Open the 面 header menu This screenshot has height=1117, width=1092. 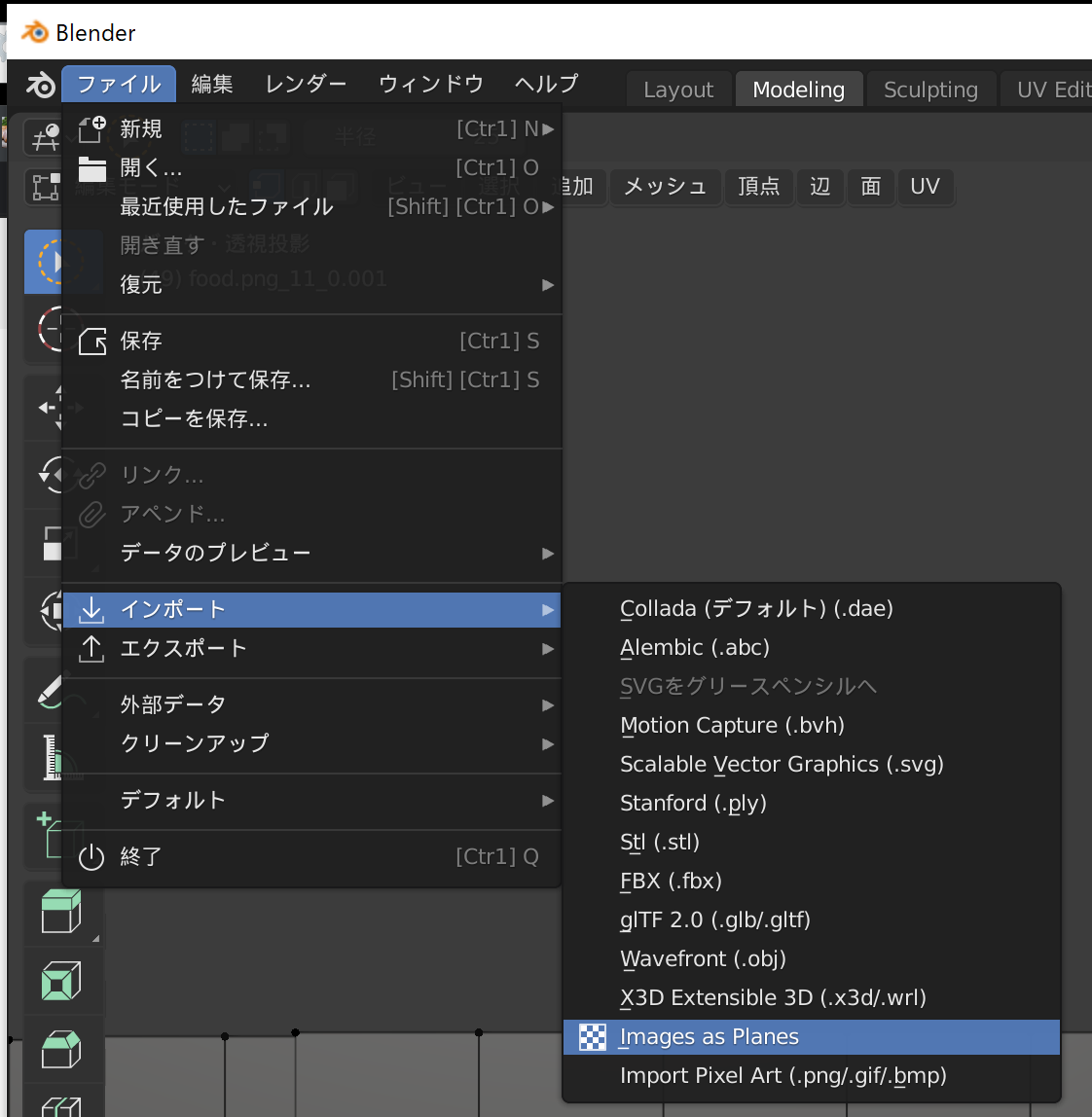click(870, 187)
